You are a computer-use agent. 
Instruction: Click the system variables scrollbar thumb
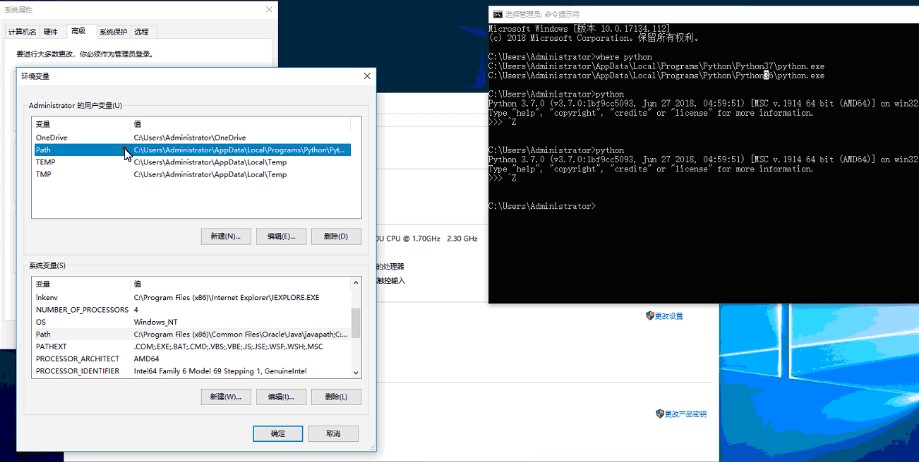356,324
